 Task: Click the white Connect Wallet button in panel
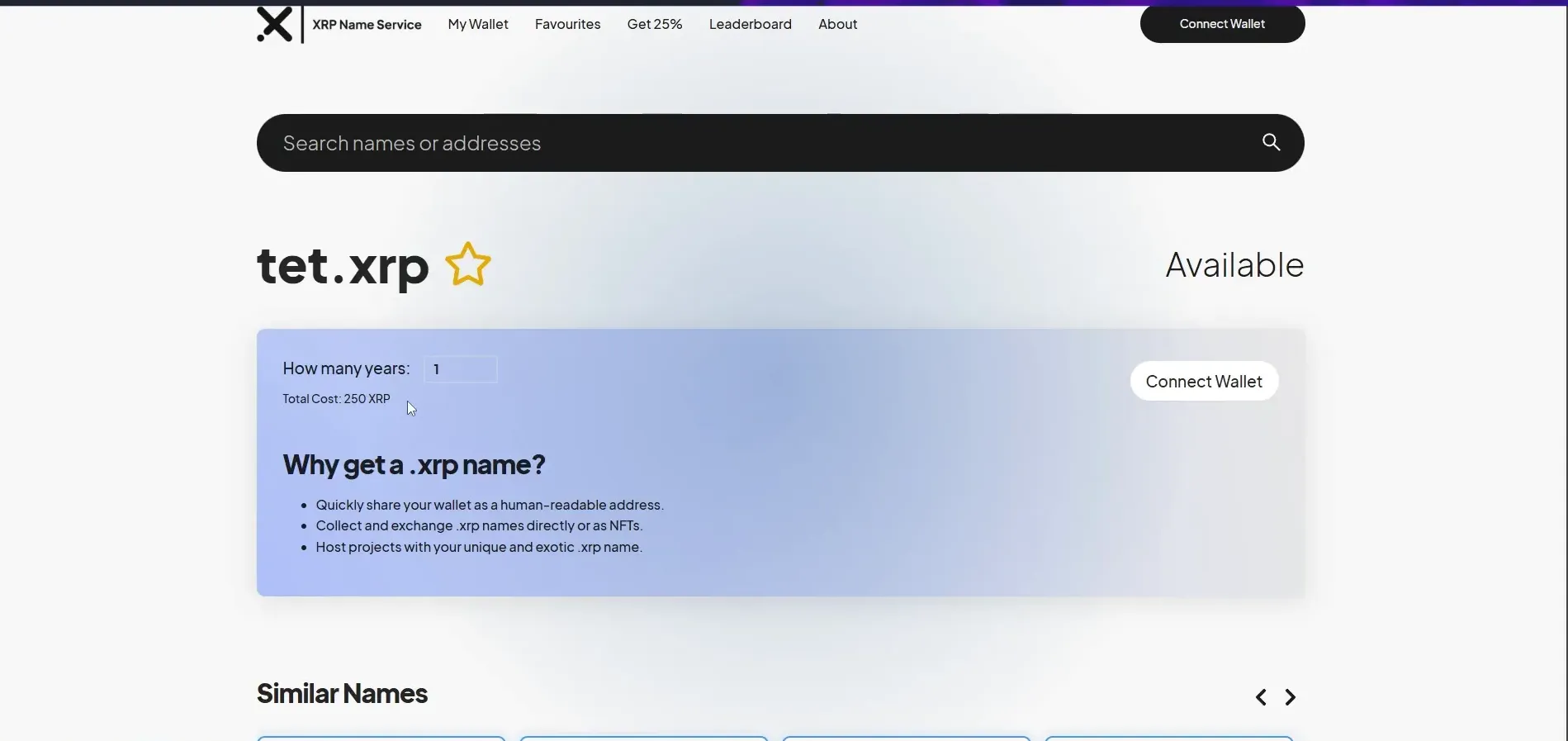point(1204,381)
